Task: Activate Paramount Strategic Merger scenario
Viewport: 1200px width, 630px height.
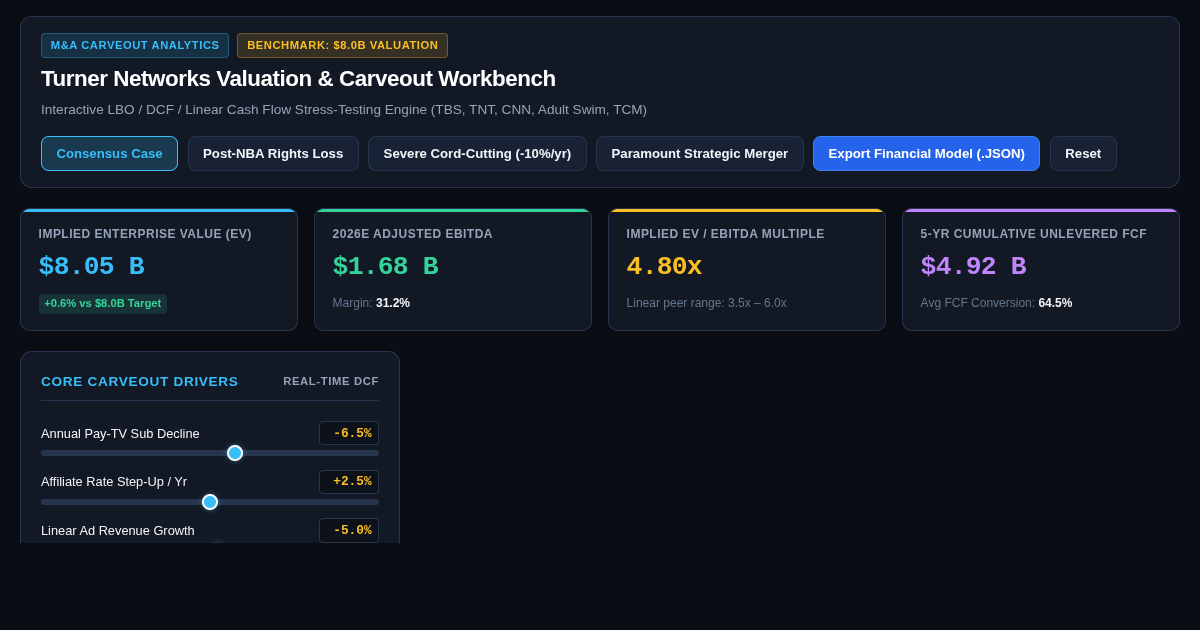Action: (x=700, y=153)
